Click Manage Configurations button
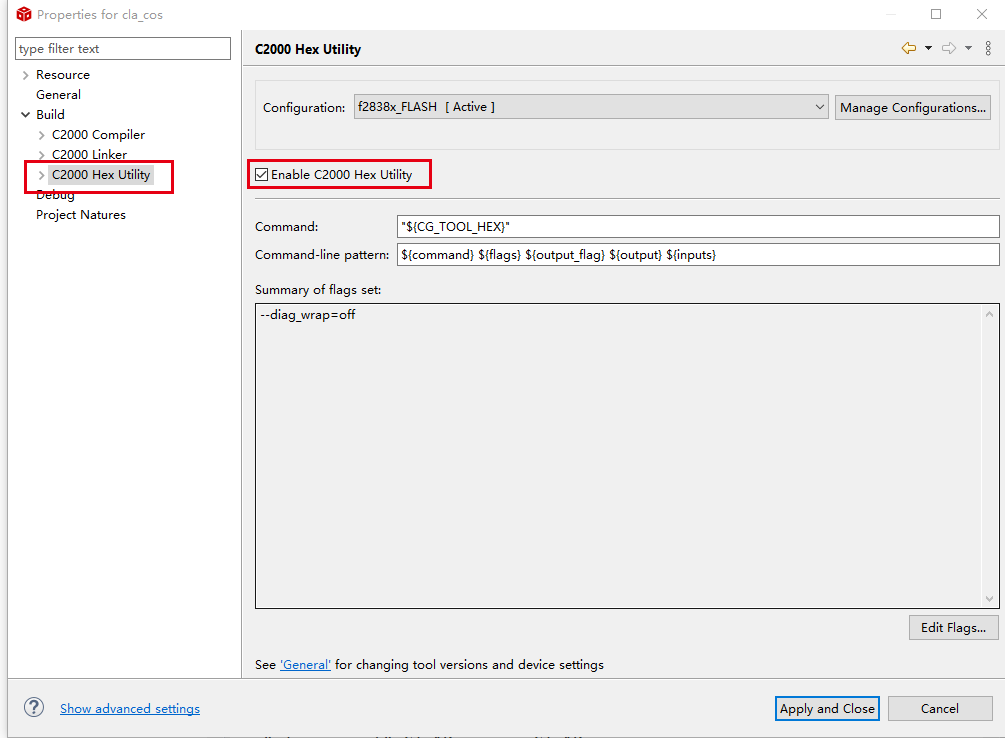Image resolution: width=1005 pixels, height=738 pixels. pyautogui.click(x=913, y=107)
